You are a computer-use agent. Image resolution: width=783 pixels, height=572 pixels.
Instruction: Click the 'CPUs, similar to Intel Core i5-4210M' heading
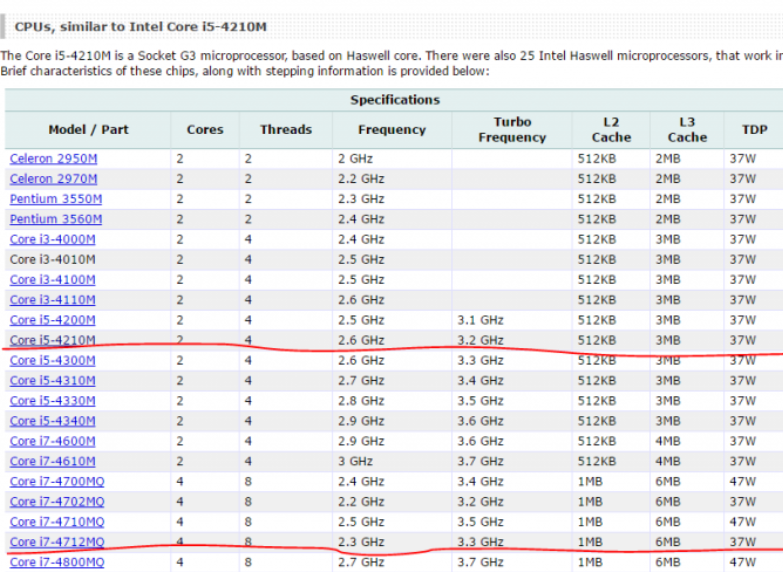coord(140,26)
